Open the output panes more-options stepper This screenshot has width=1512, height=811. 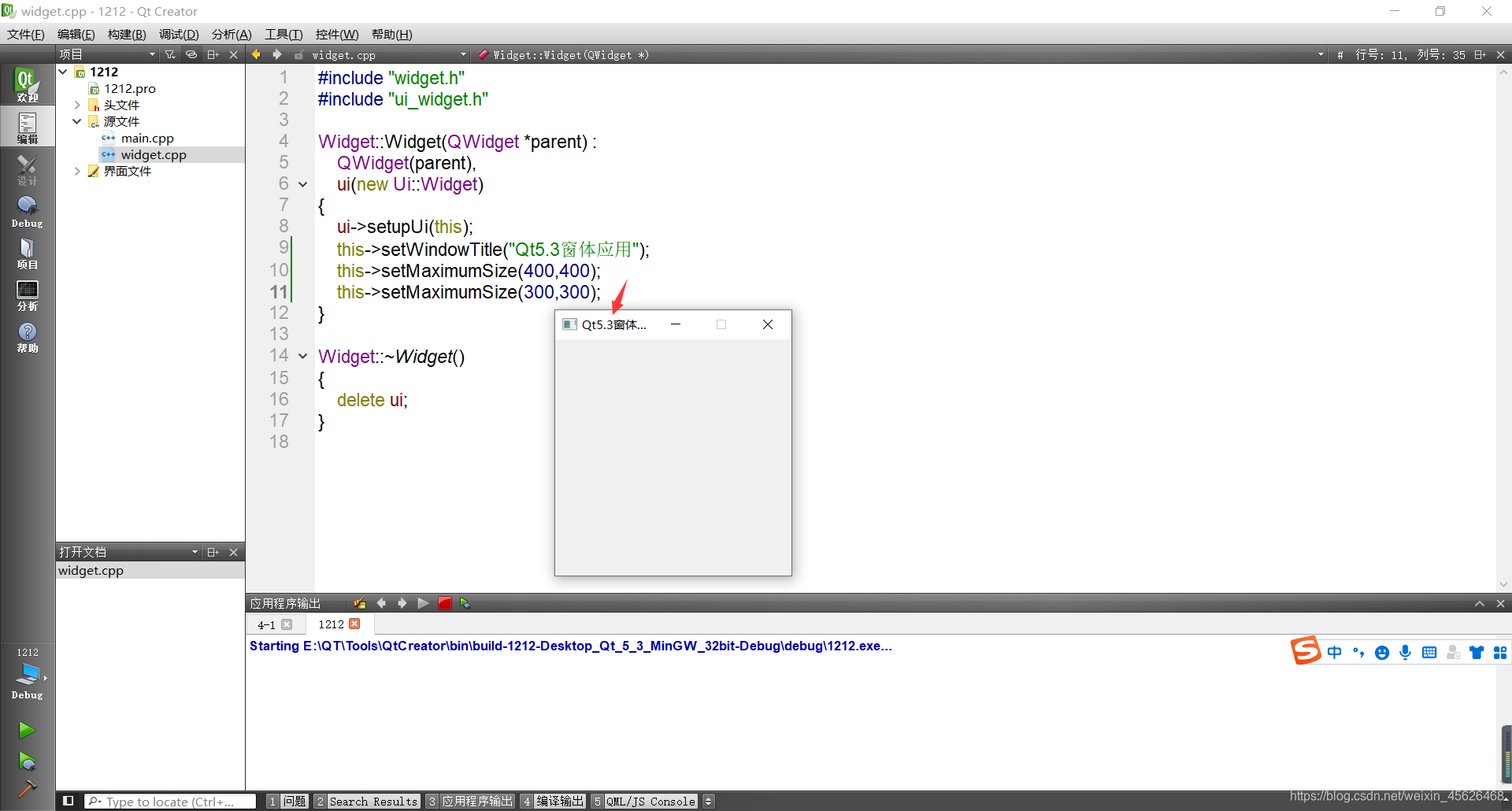tap(709, 801)
